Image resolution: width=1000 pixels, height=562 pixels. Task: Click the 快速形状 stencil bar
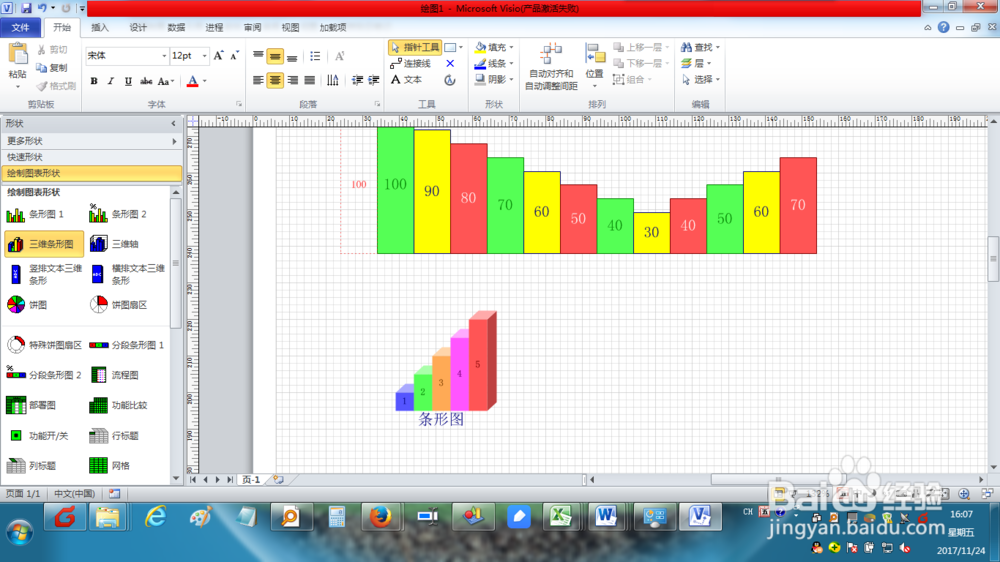pos(91,157)
